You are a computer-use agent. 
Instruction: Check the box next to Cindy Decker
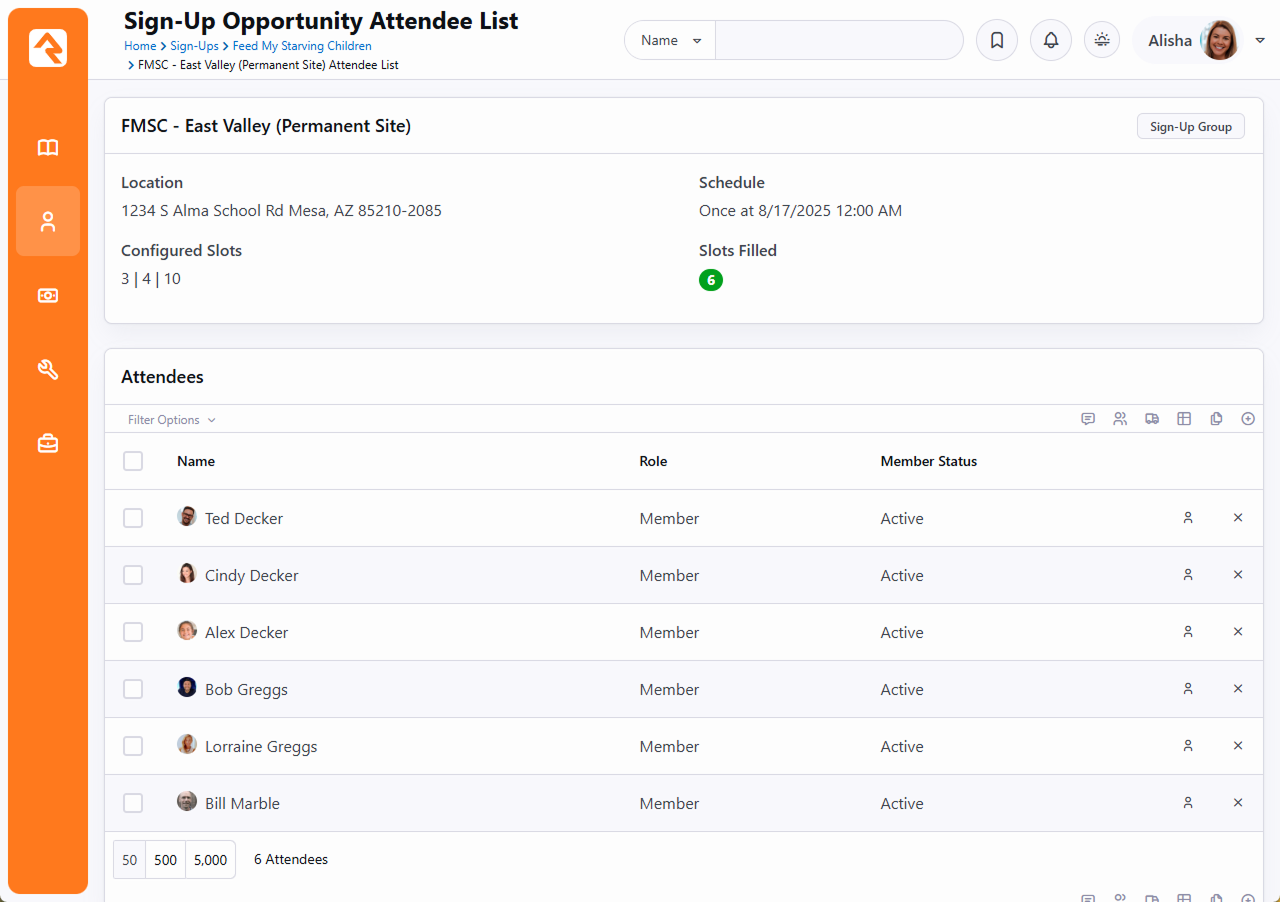coord(133,575)
